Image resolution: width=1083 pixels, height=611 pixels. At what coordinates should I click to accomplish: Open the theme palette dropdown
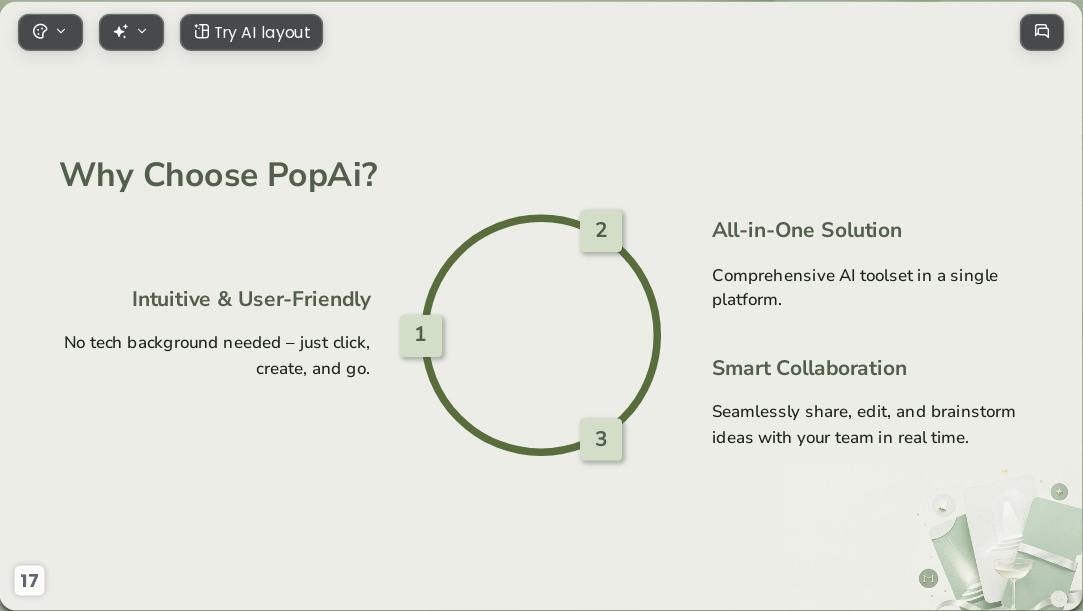pyautogui.click(x=50, y=32)
